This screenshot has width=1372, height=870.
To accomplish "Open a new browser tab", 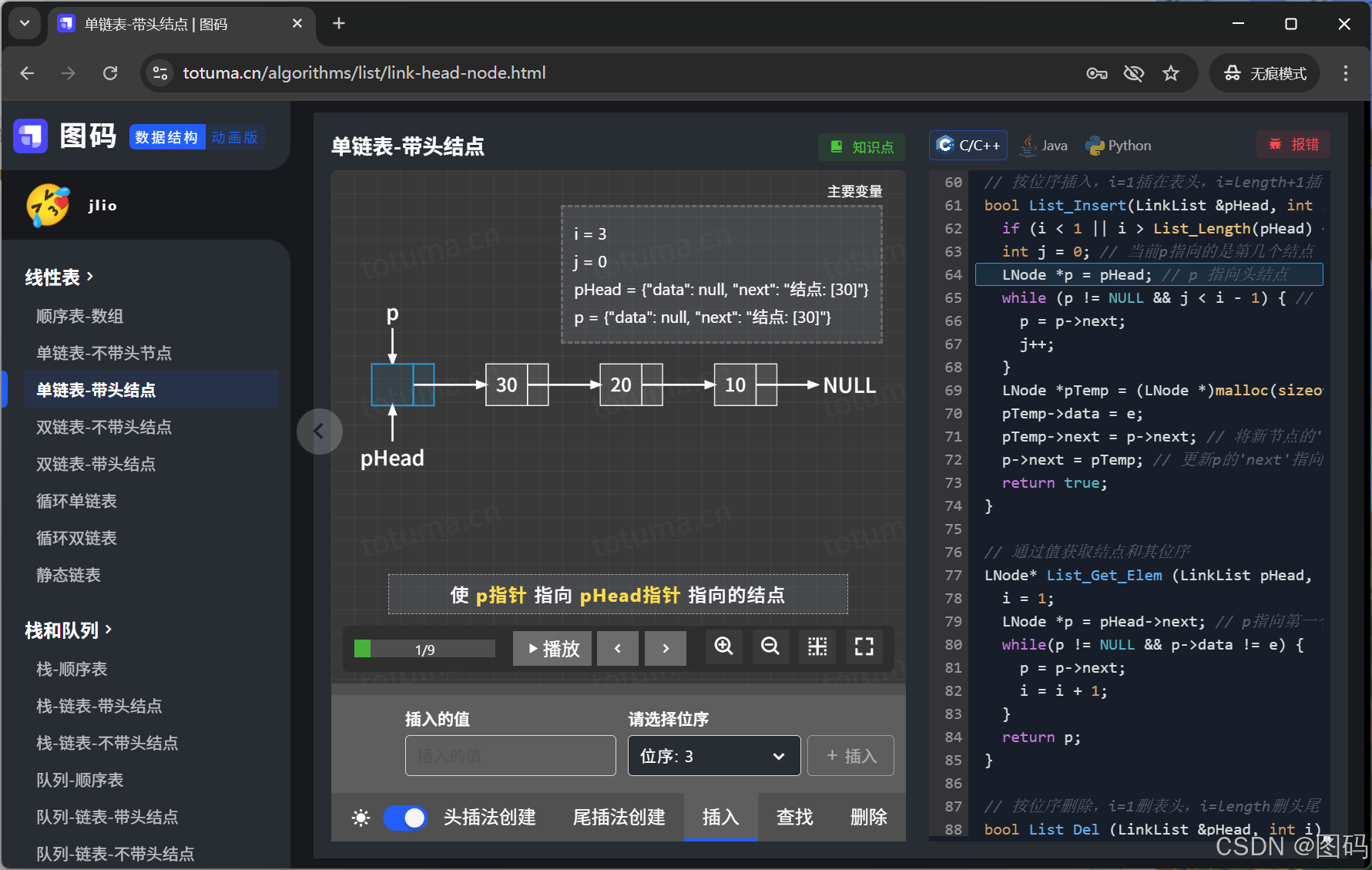I will tap(339, 24).
